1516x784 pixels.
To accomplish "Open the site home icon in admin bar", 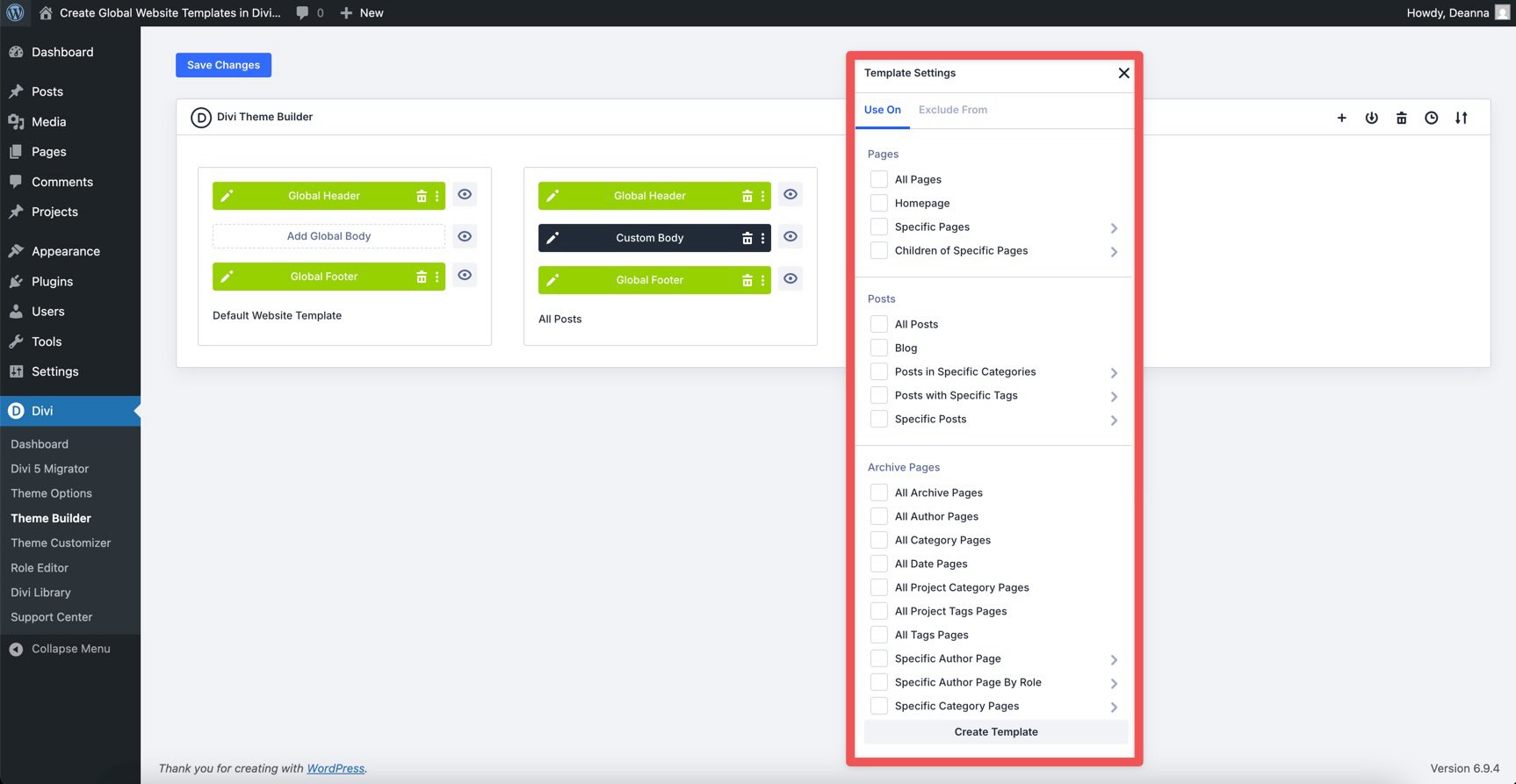I will point(46,13).
